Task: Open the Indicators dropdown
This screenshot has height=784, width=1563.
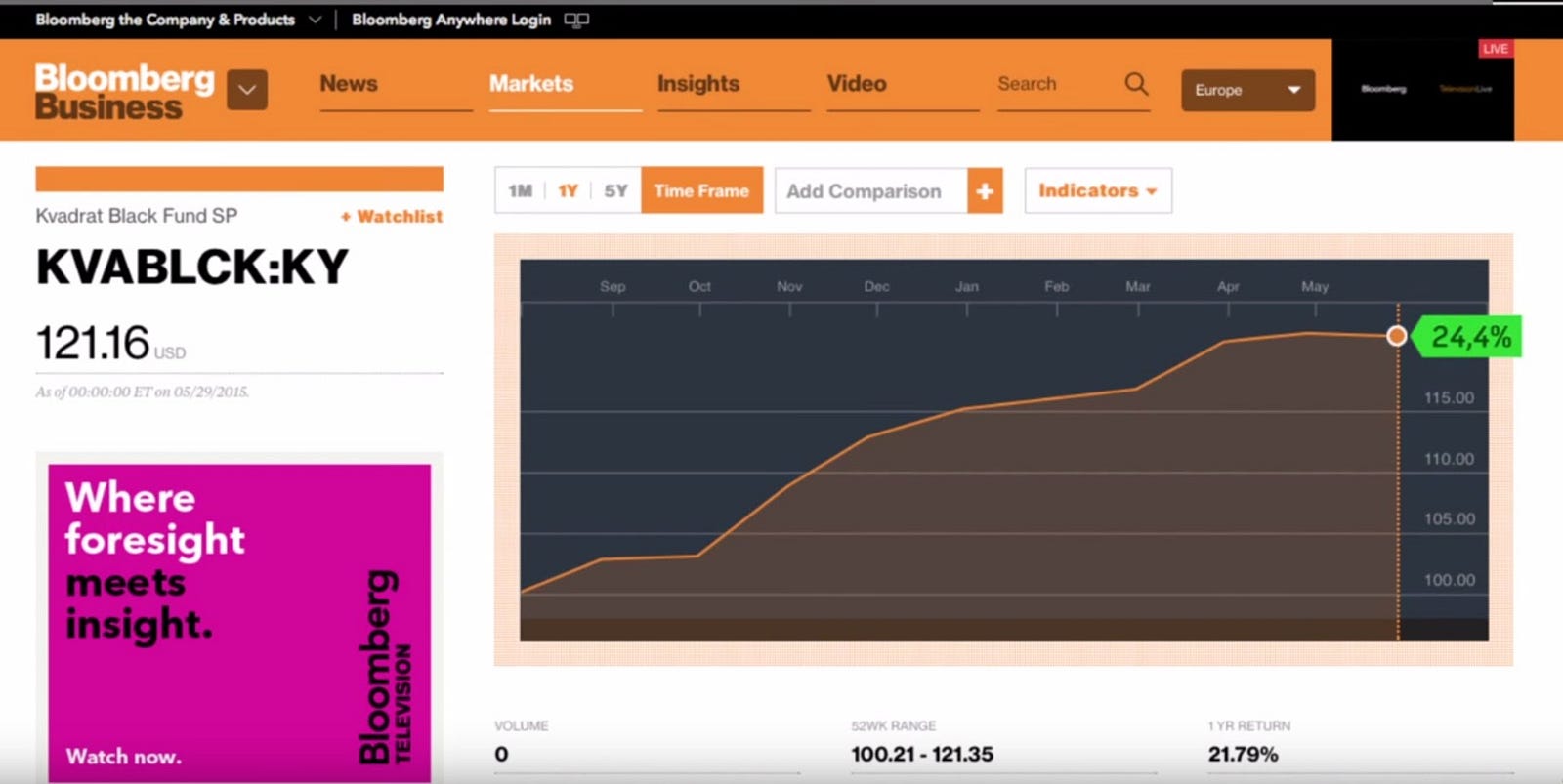Action: pos(1098,190)
